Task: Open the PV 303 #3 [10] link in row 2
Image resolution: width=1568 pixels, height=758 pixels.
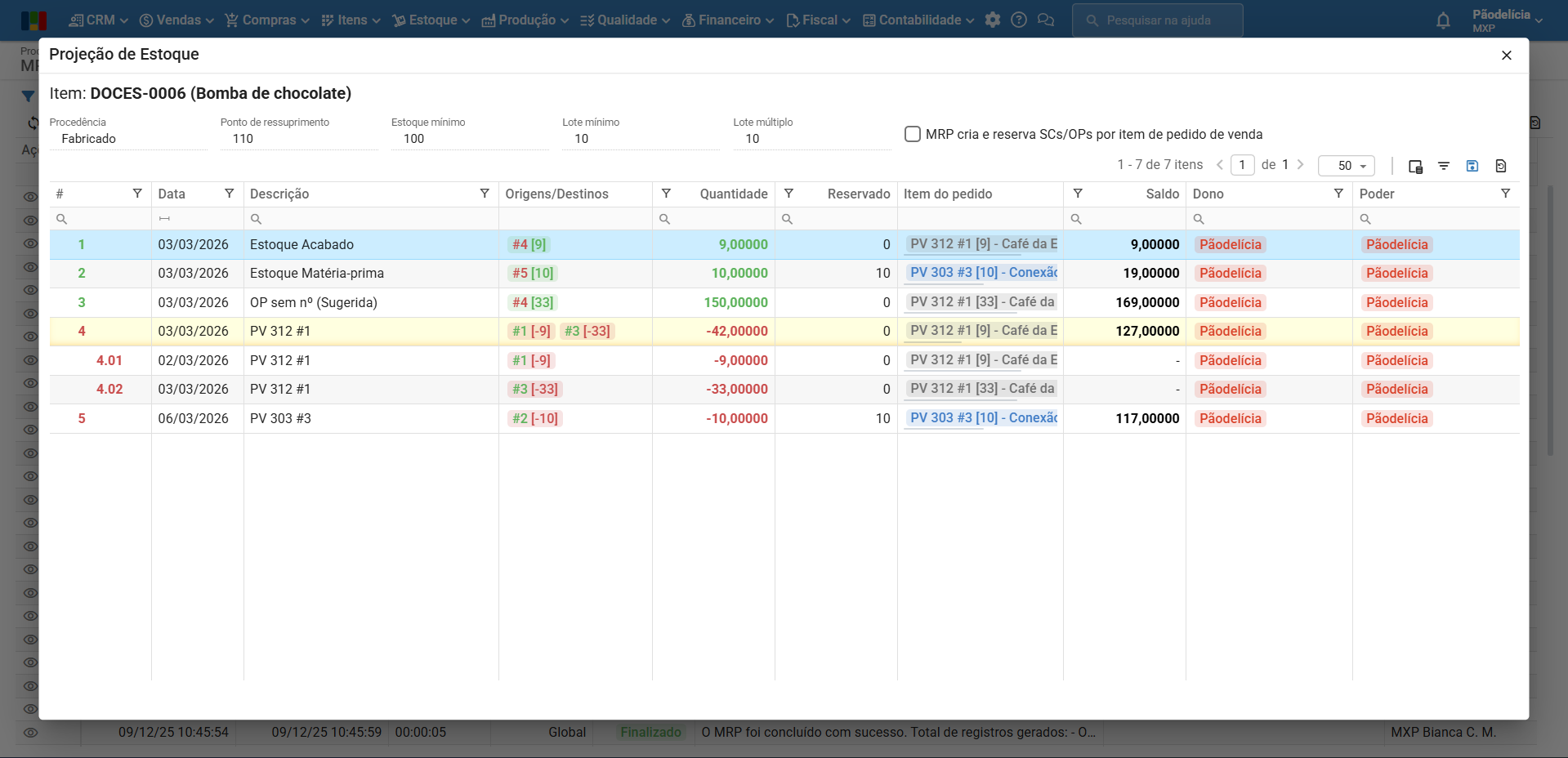Action: [983, 273]
